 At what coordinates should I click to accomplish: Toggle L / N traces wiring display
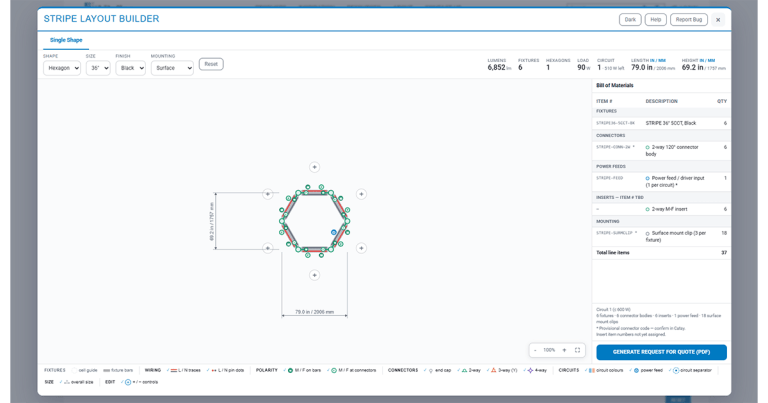[184, 370]
